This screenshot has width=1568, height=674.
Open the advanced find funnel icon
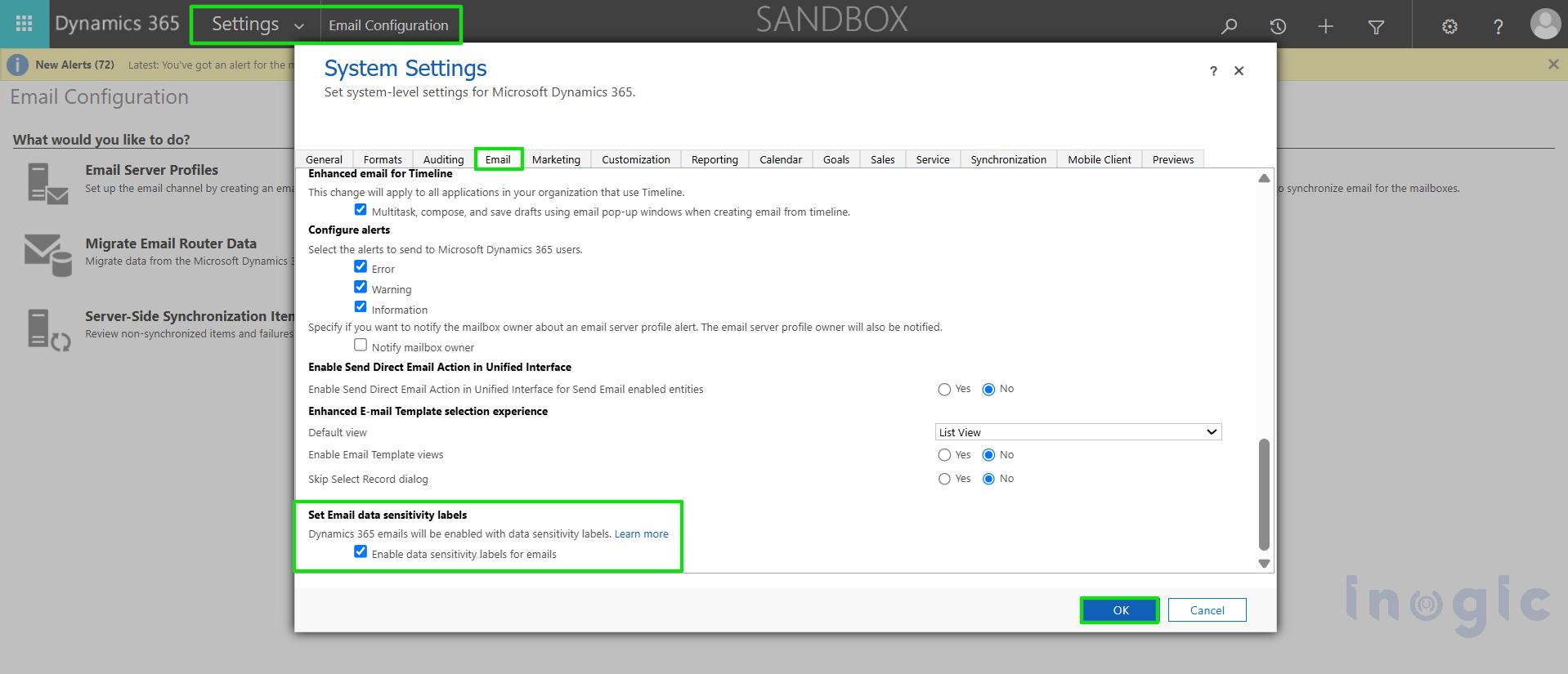point(1376,27)
